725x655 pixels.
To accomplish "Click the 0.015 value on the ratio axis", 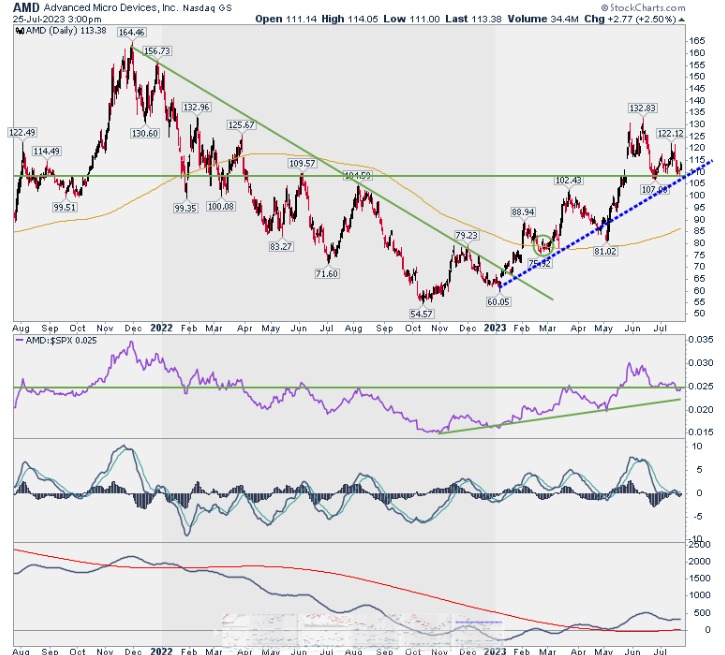I will point(701,432).
